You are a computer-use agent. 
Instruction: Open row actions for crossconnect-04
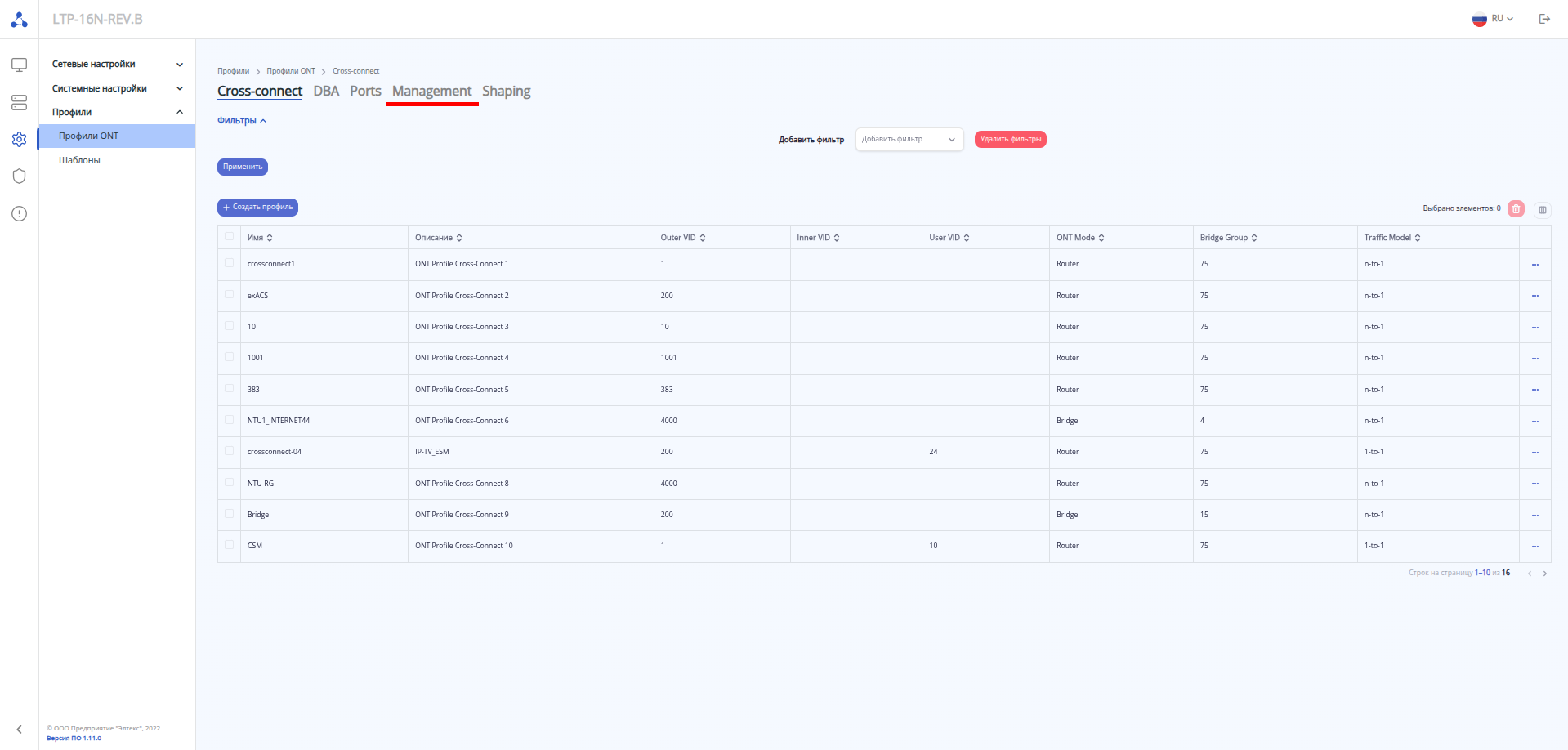(x=1535, y=453)
